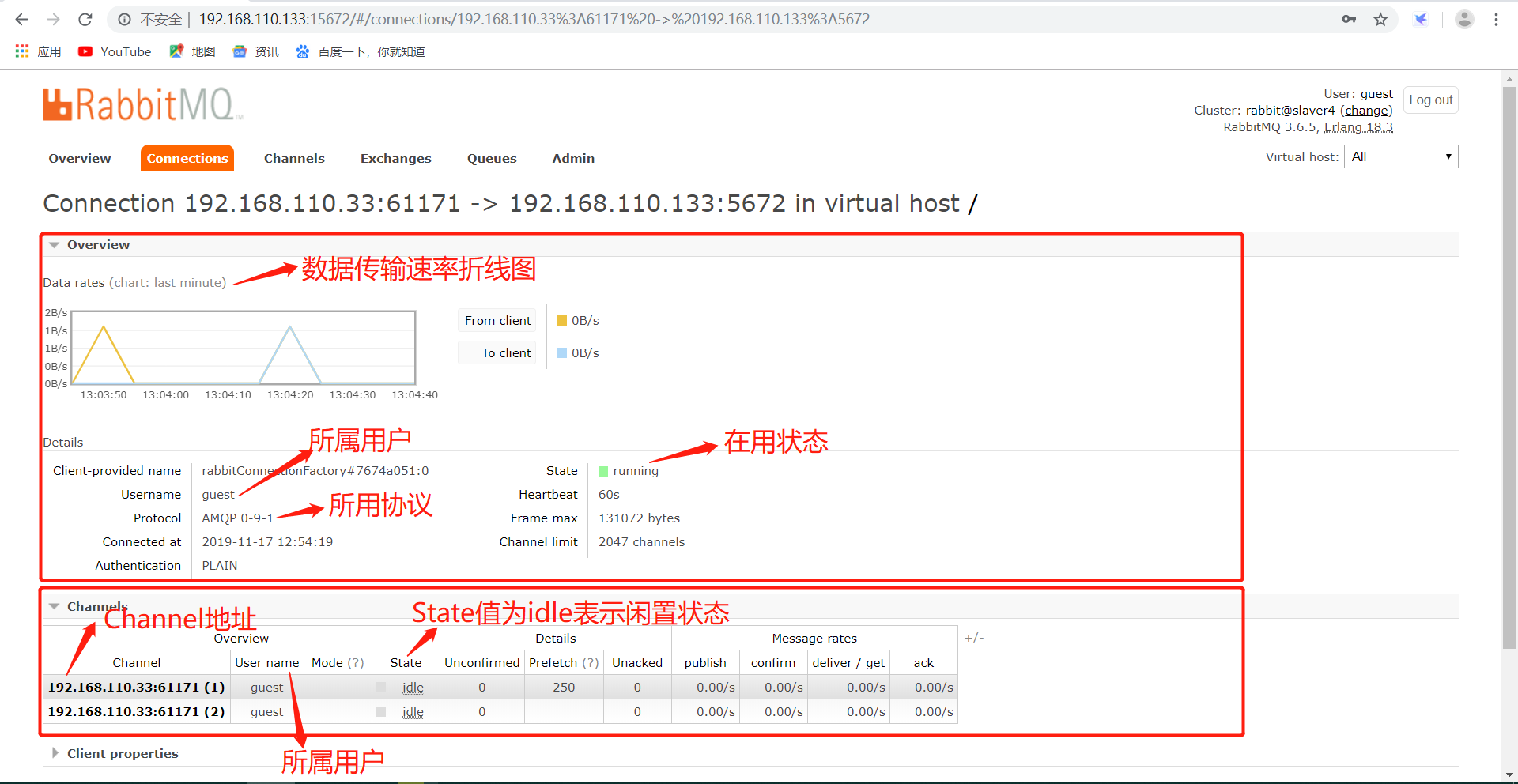Open the Connections tab
Image resolution: width=1518 pixels, height=784 pixels.
[187, 158]
